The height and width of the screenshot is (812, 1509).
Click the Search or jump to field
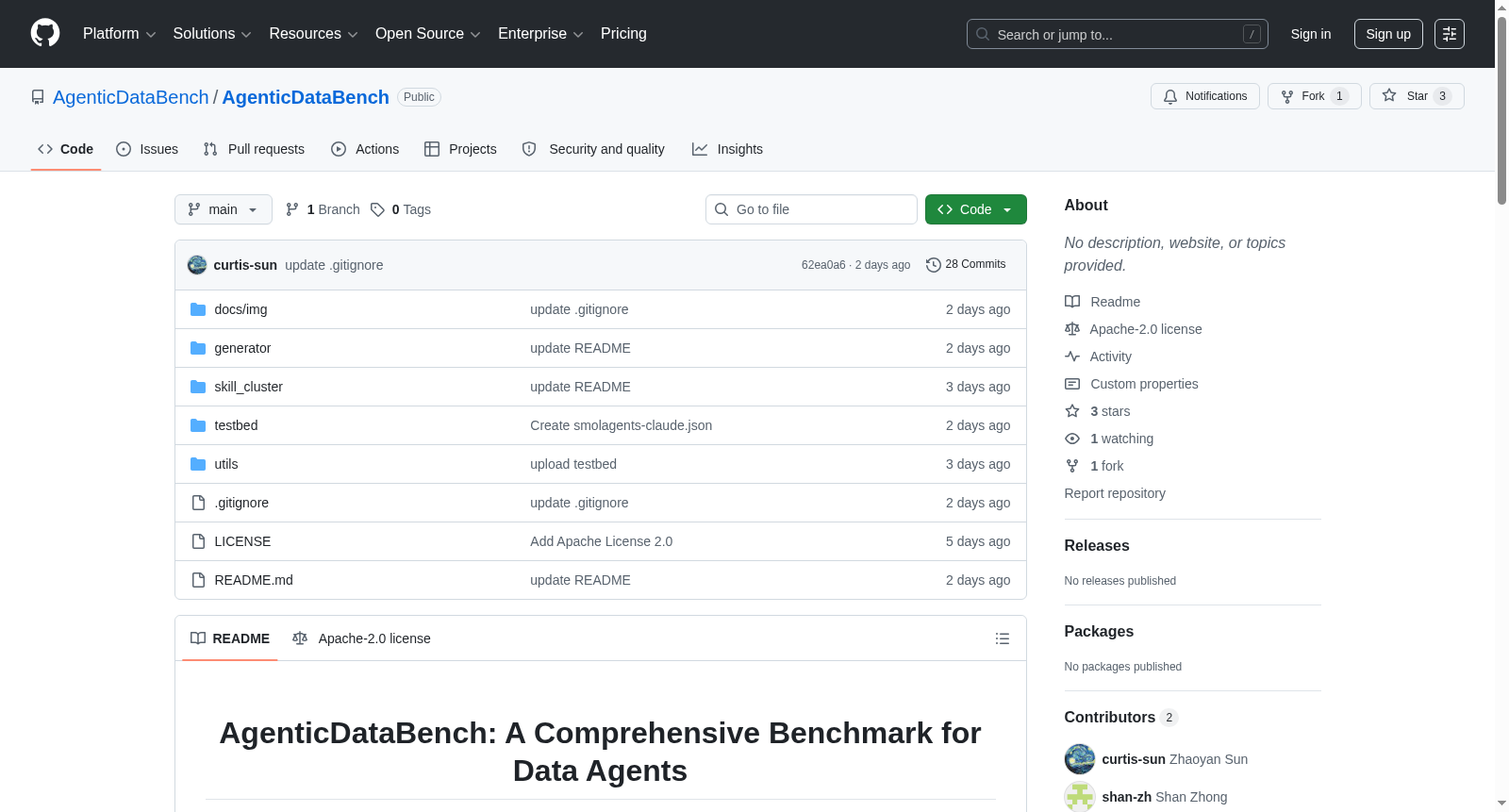(1118, 34)
